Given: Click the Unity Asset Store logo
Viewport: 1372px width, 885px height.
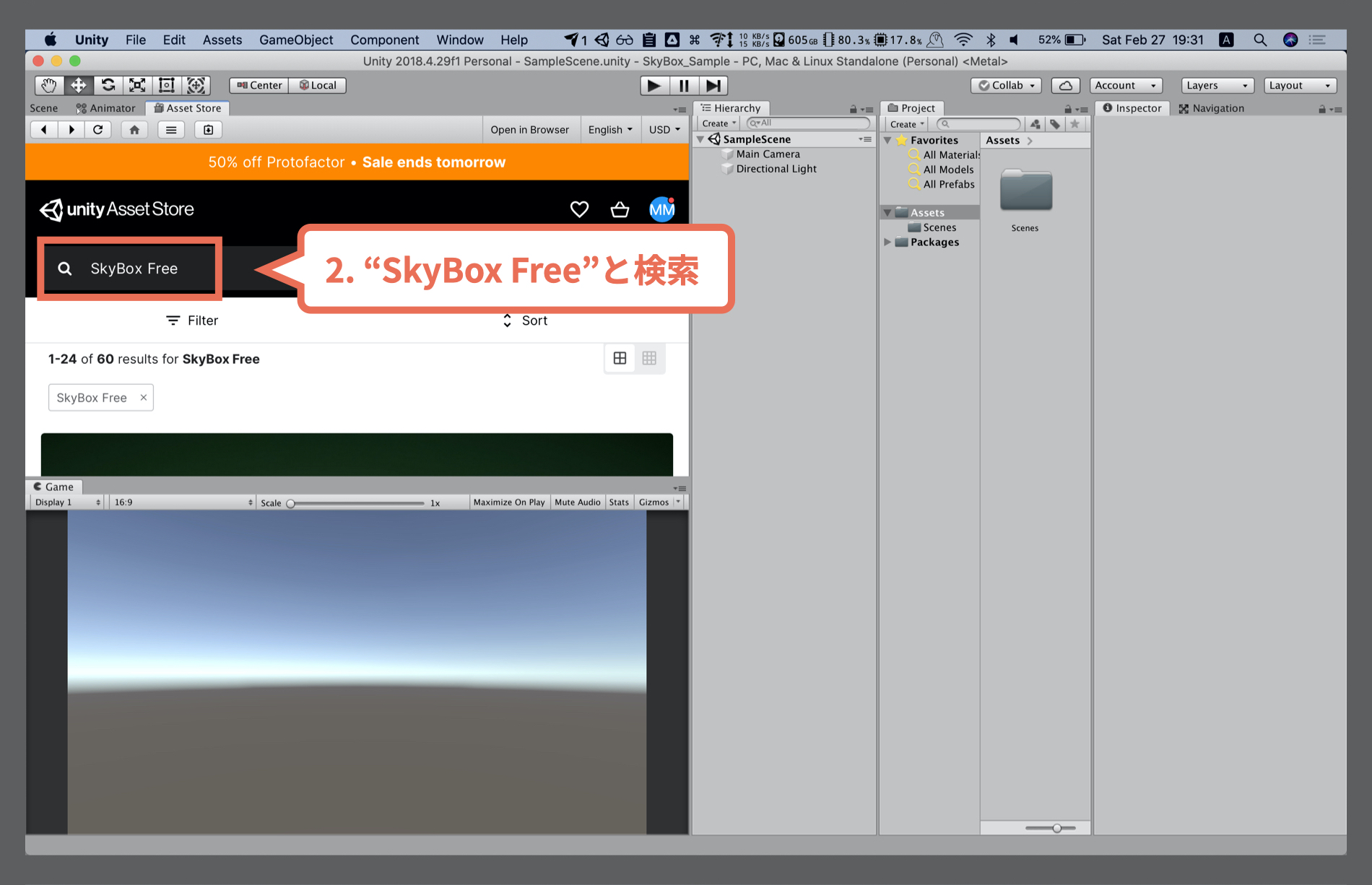Looking at the screenshot, I should click(x=117, y=209).
